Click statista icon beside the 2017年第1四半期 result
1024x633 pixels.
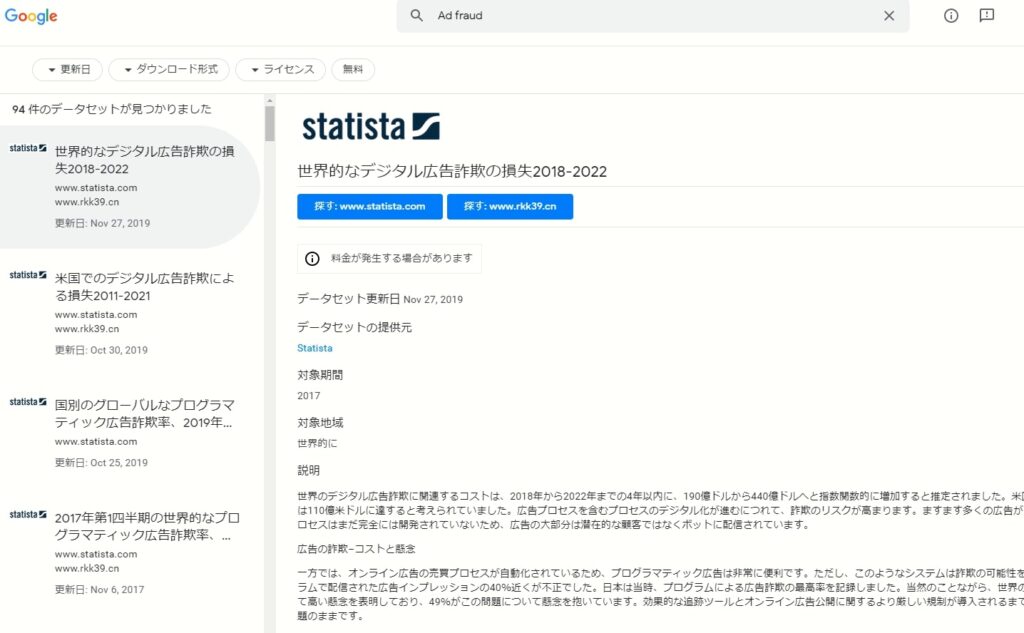tap(28, 515)
